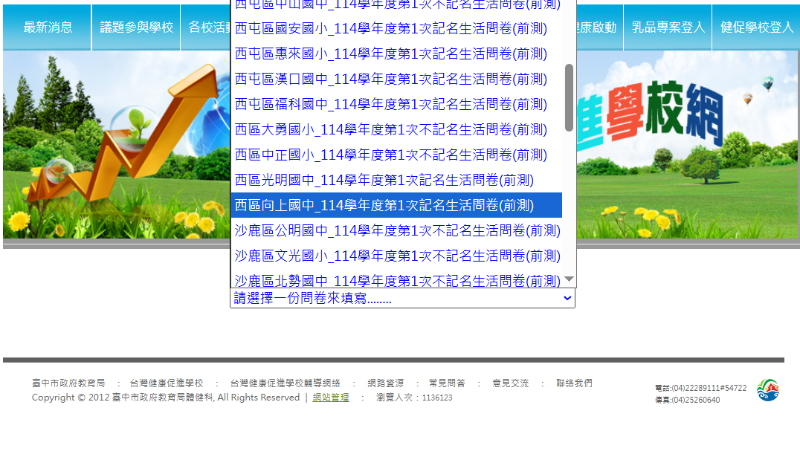Select 沙鹿區文光國小 questionnaire option

391,256
